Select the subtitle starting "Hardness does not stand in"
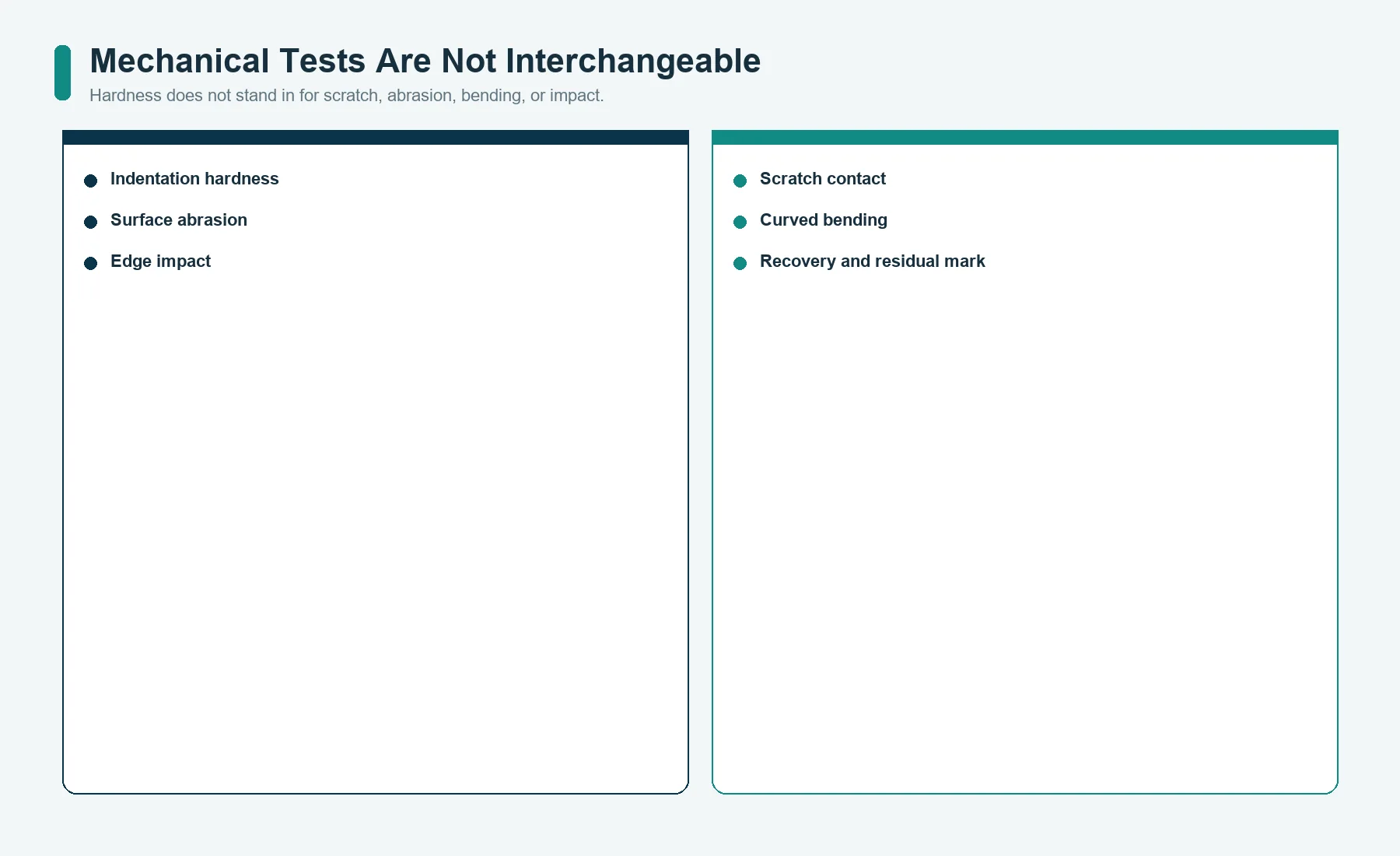Image resolution: width=1400 pixels, height=856 pixels. (347, 96)
